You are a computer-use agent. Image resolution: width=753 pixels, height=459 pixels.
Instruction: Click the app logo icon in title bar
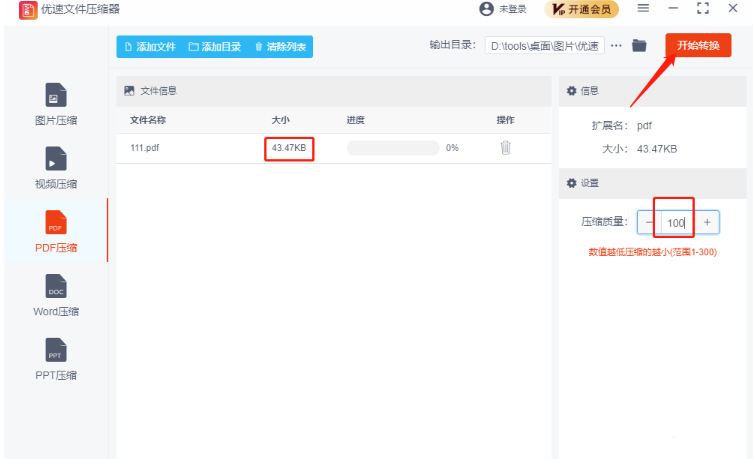click(28, 10)
